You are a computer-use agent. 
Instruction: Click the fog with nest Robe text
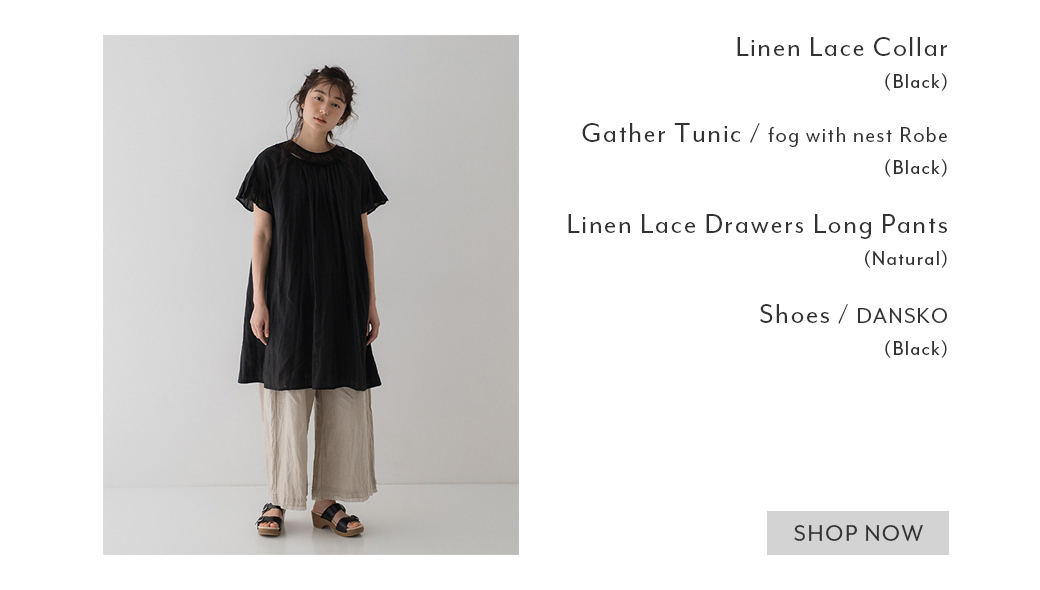(858, 136)
